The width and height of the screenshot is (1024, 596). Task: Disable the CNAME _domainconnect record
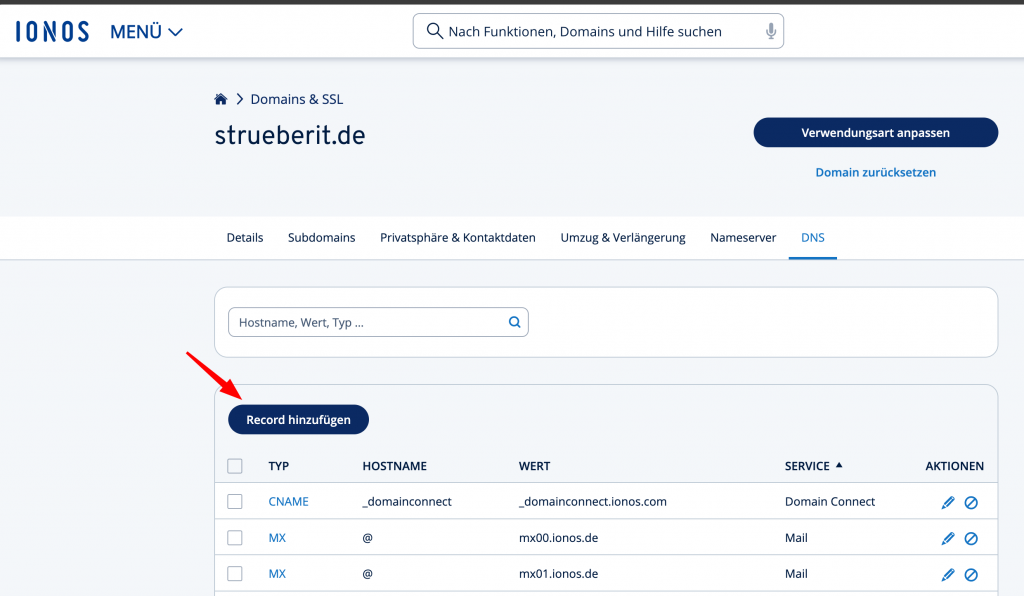(971, 502)
